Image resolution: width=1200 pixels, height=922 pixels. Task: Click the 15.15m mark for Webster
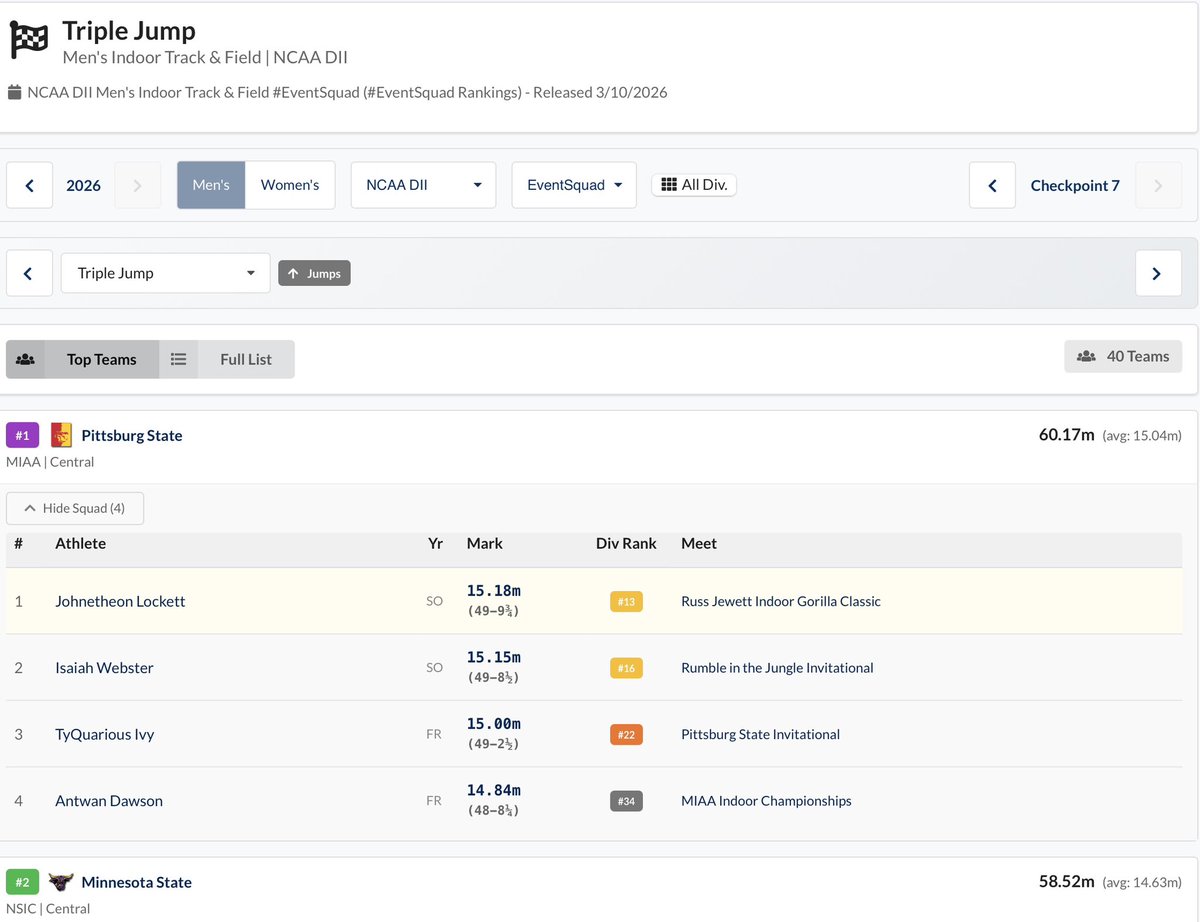click(x=494, y=657)
